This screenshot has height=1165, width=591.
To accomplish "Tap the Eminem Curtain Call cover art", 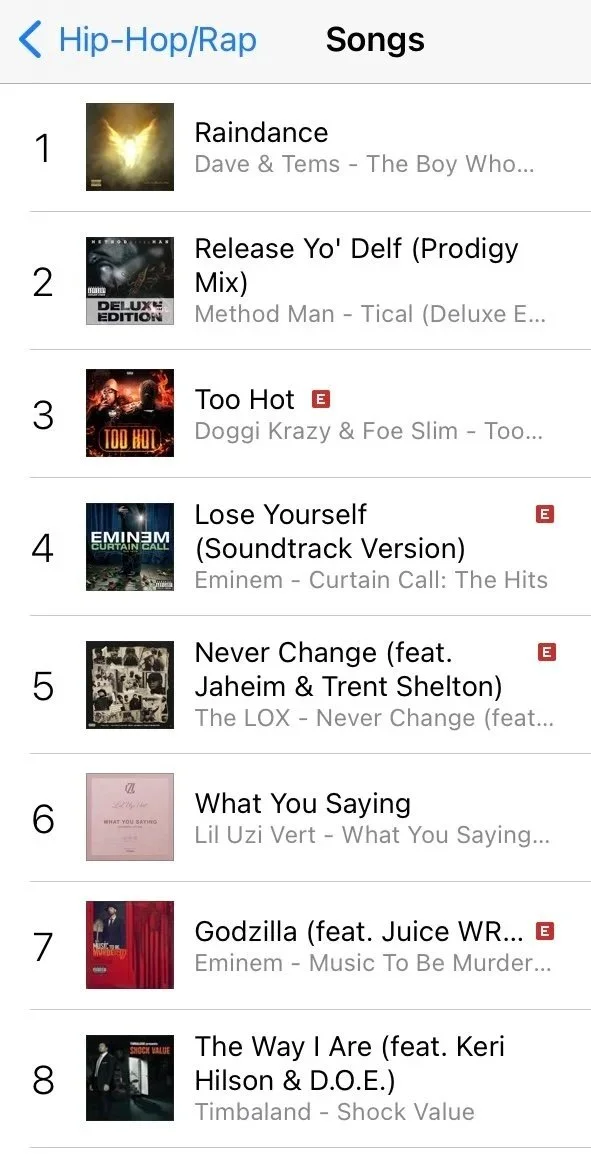I will [130, 547].
